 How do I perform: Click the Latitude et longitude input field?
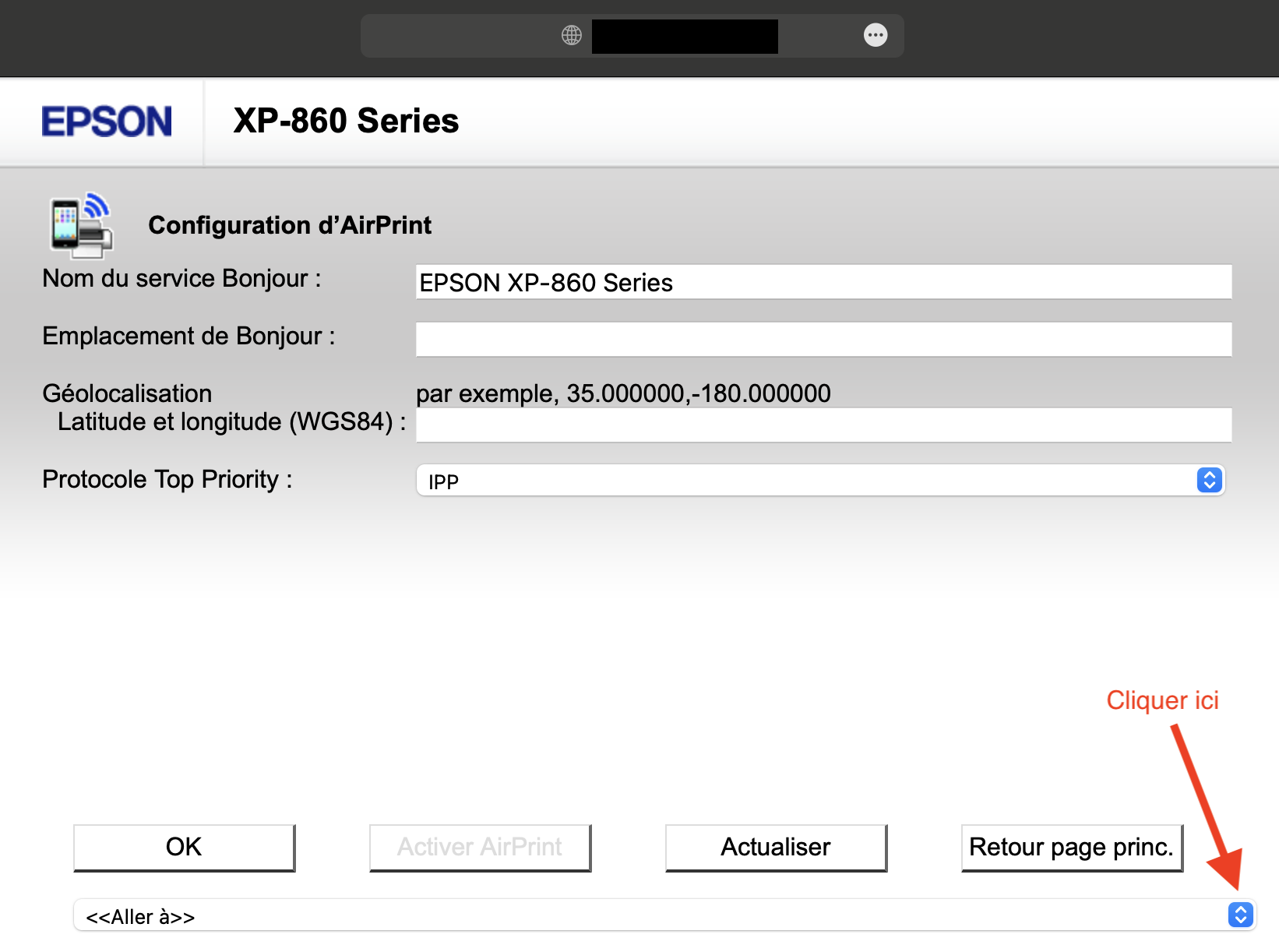(x=823, y=425)
